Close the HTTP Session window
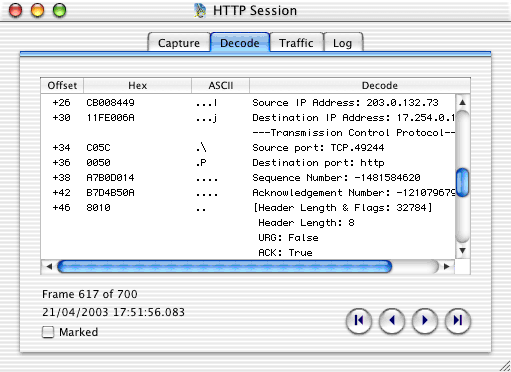 (15, 10)
